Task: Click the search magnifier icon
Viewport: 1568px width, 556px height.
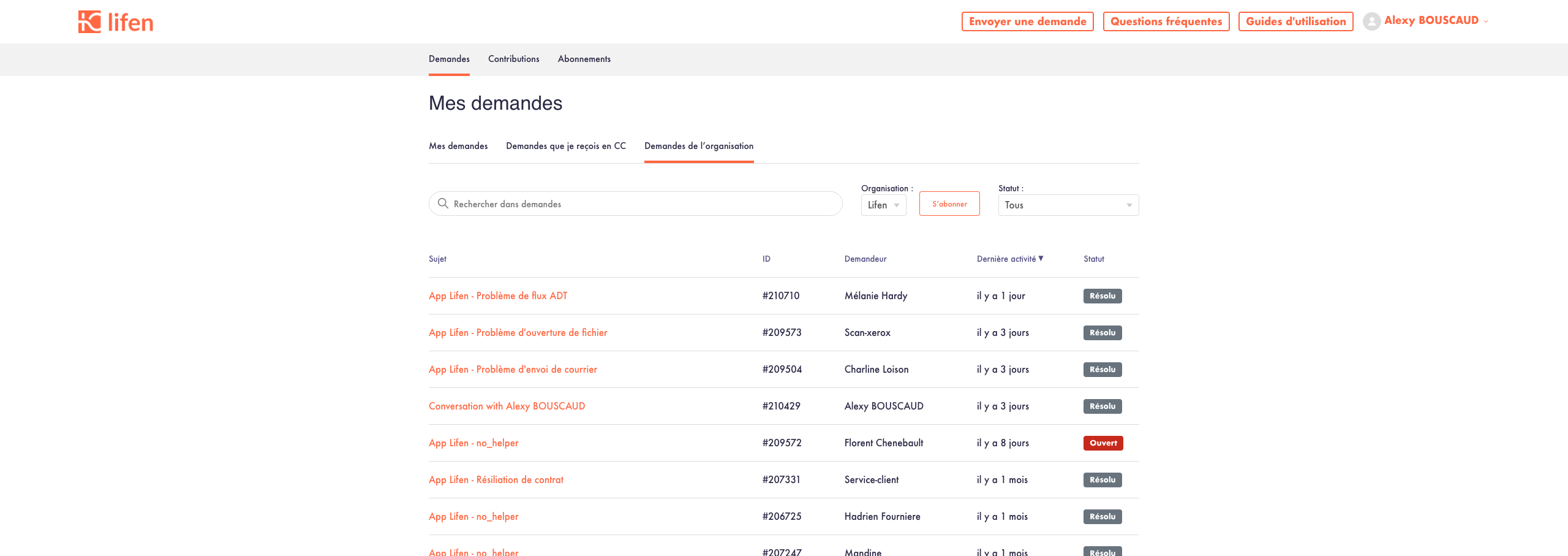Action: pos(443,204)
